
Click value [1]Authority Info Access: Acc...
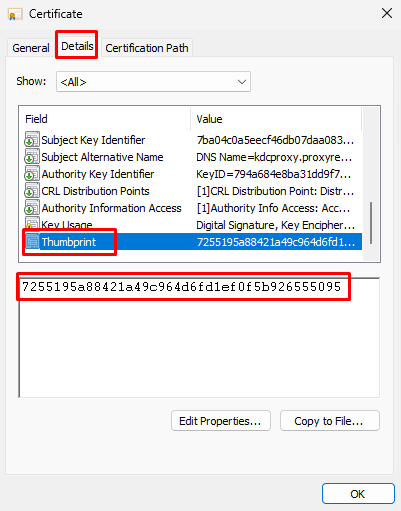pyautogui.click(x=273, y=208)
